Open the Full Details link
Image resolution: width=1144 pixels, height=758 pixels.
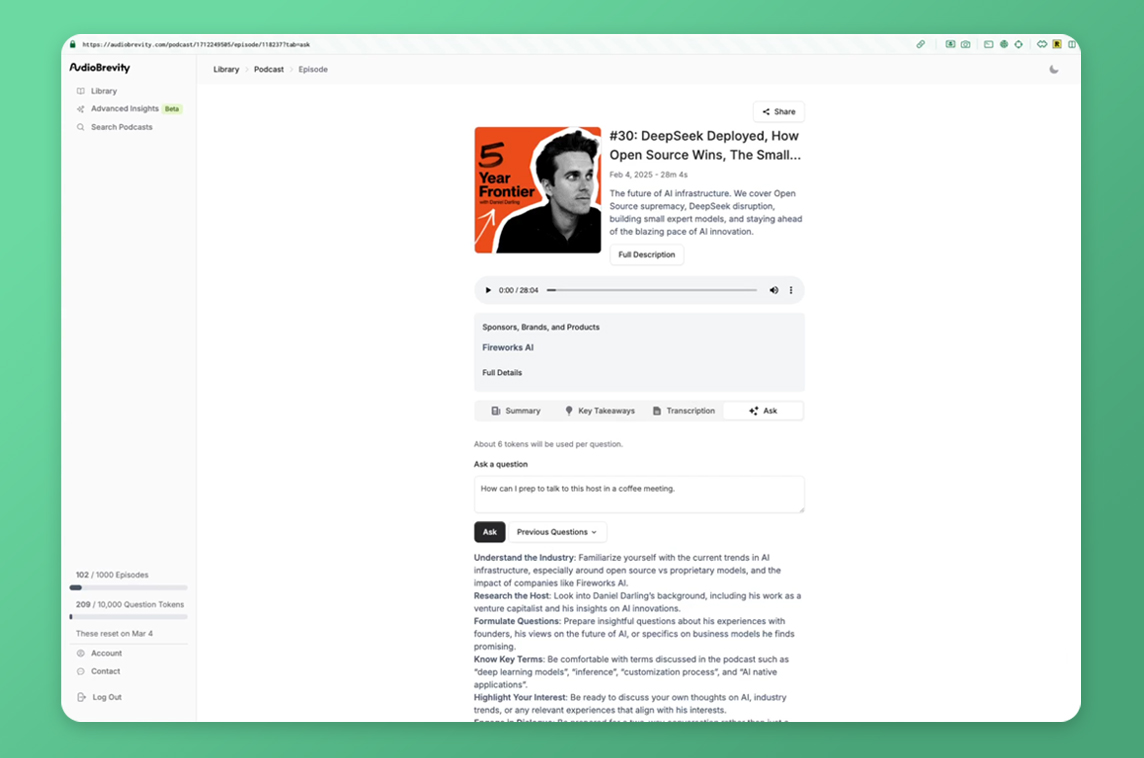[x=502, y=373]
